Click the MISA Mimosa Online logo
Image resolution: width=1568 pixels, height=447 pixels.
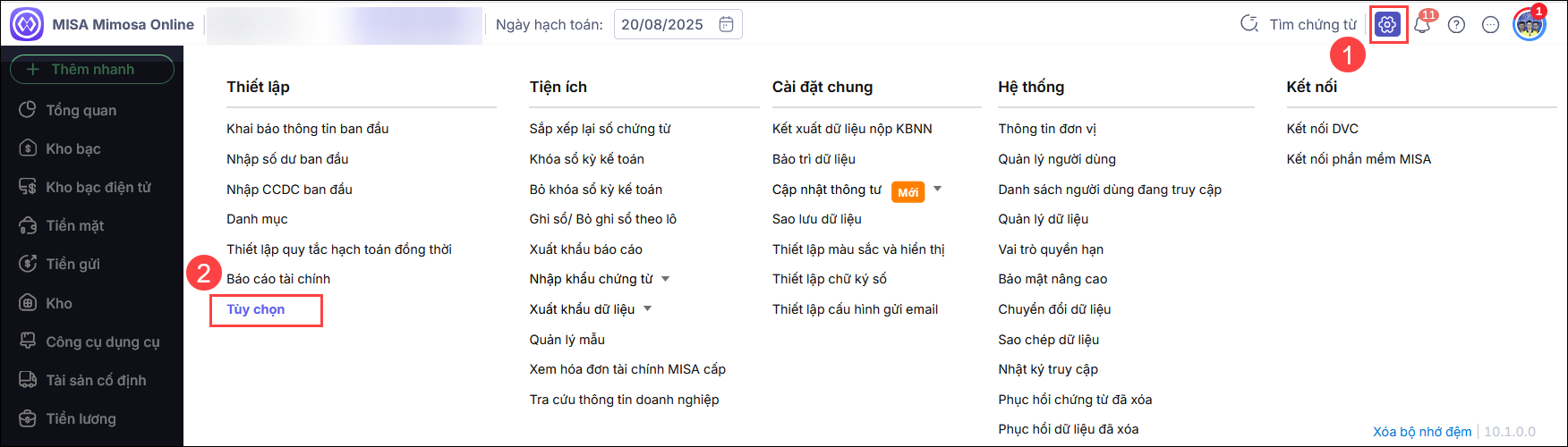(x=27, y=25)
